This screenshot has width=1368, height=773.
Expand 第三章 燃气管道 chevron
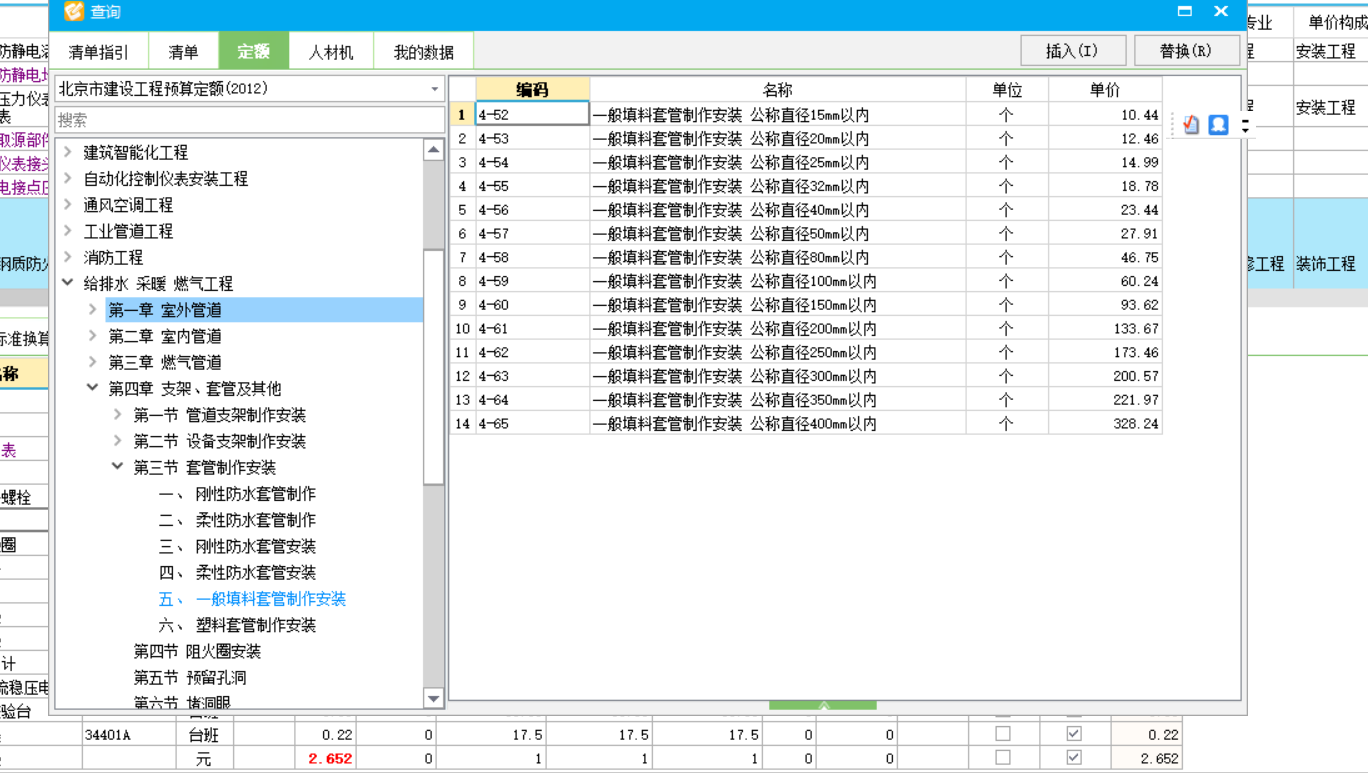93,362
